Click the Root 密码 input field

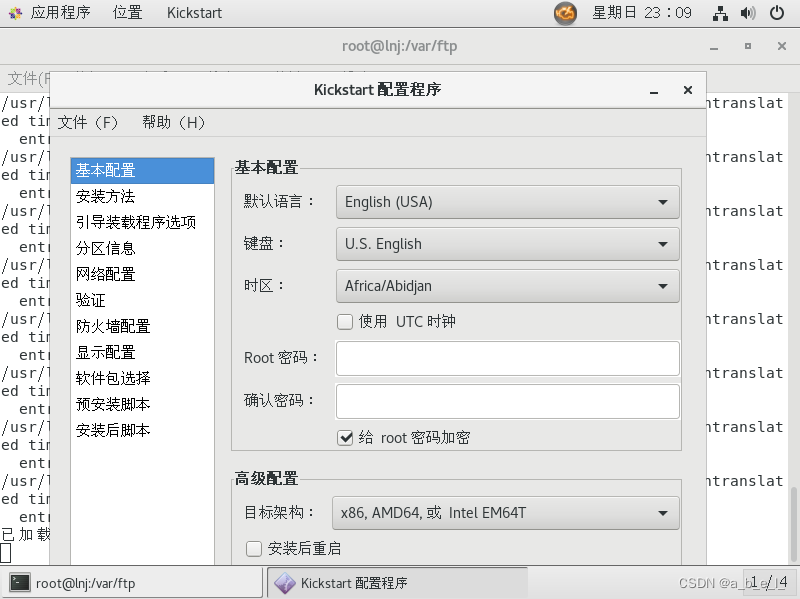508,359
